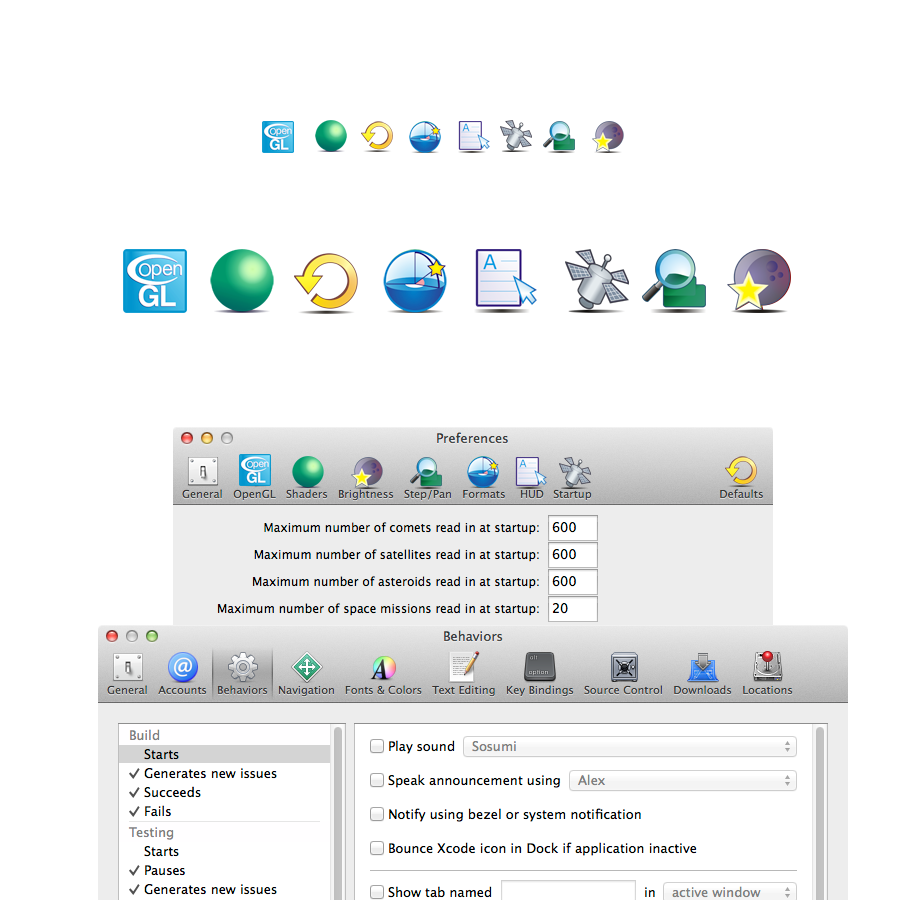Image resolution: width=900 pixels, height=900 pixels.
Task: Click the large purple moon with star icon
Action: tap(759, 280)
